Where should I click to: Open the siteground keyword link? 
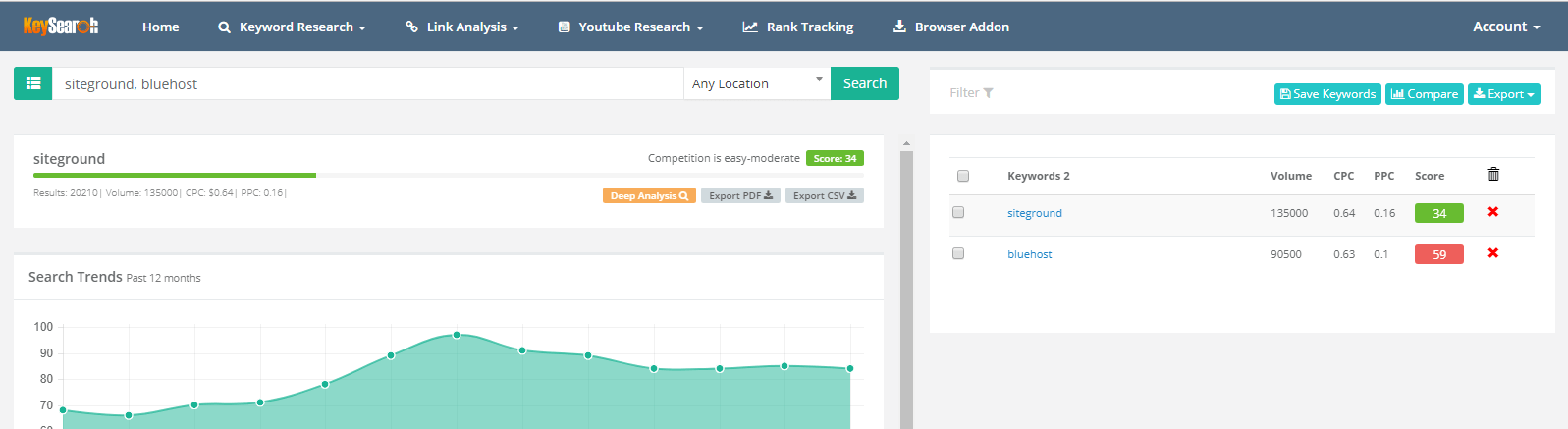click(x=1034, y=213)
